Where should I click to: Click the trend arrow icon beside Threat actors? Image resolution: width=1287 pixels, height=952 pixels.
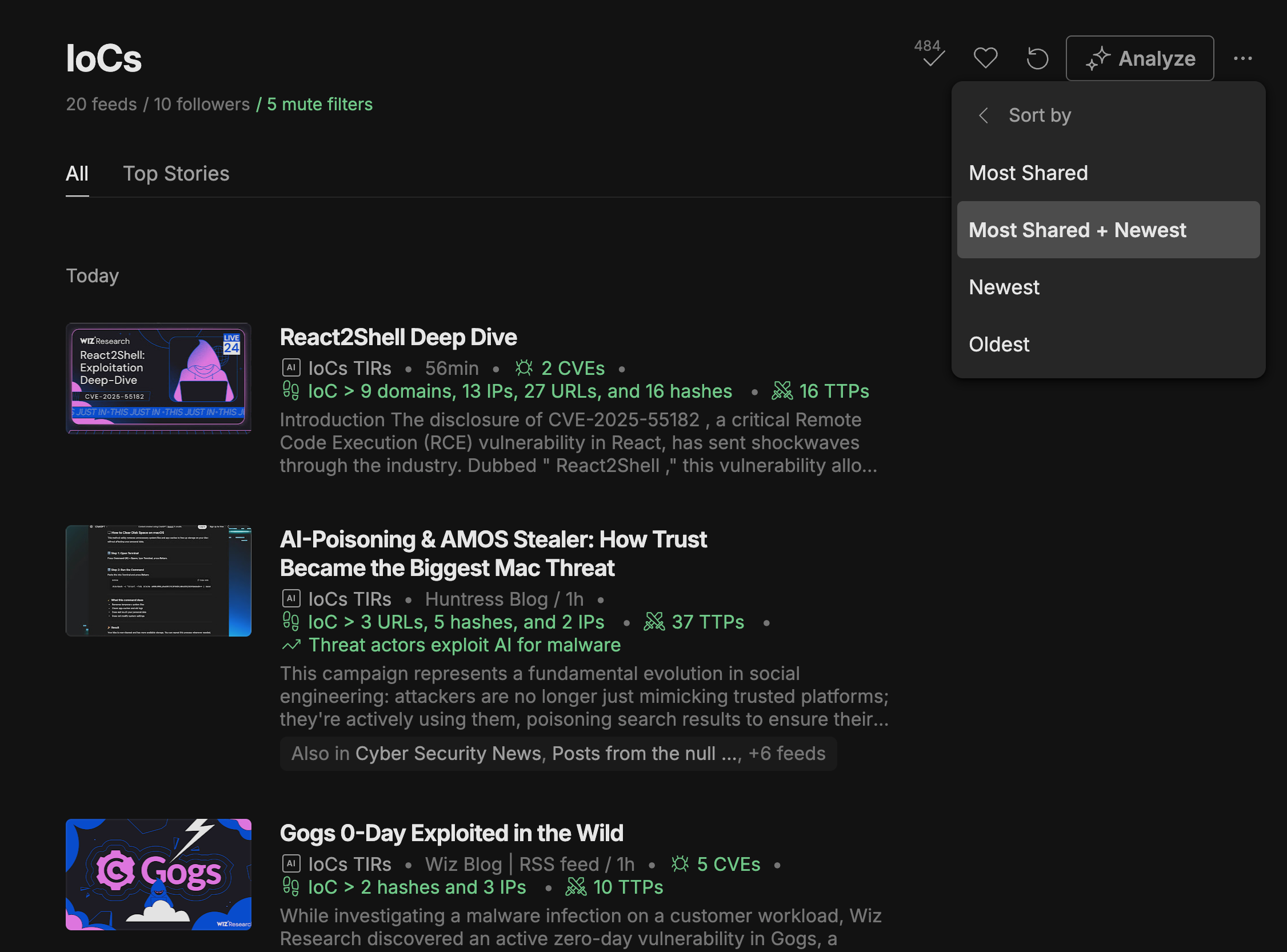click(291, 645)
